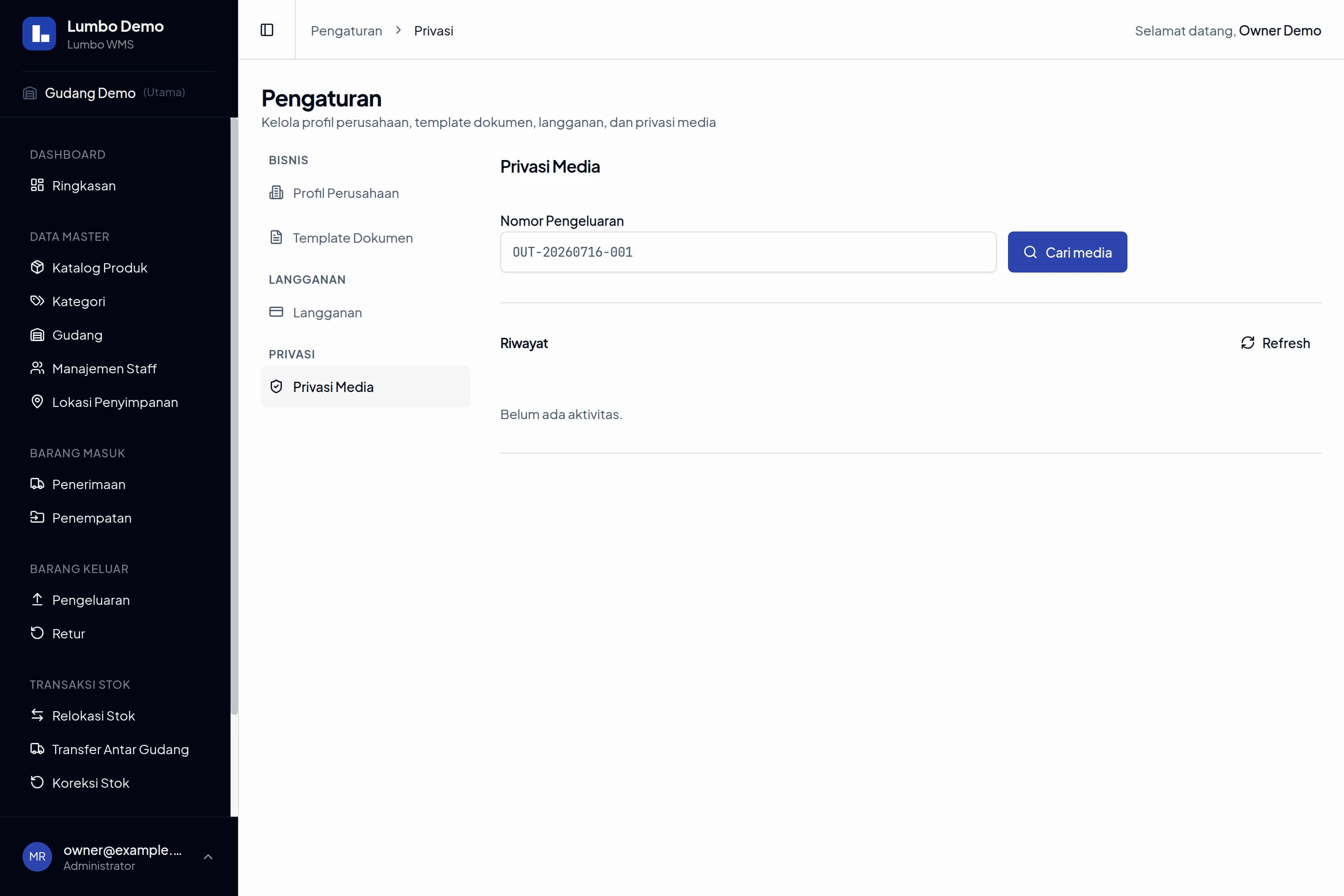Click the Retur rotate icon
The image size is (1344, 896).
point(37,633)
